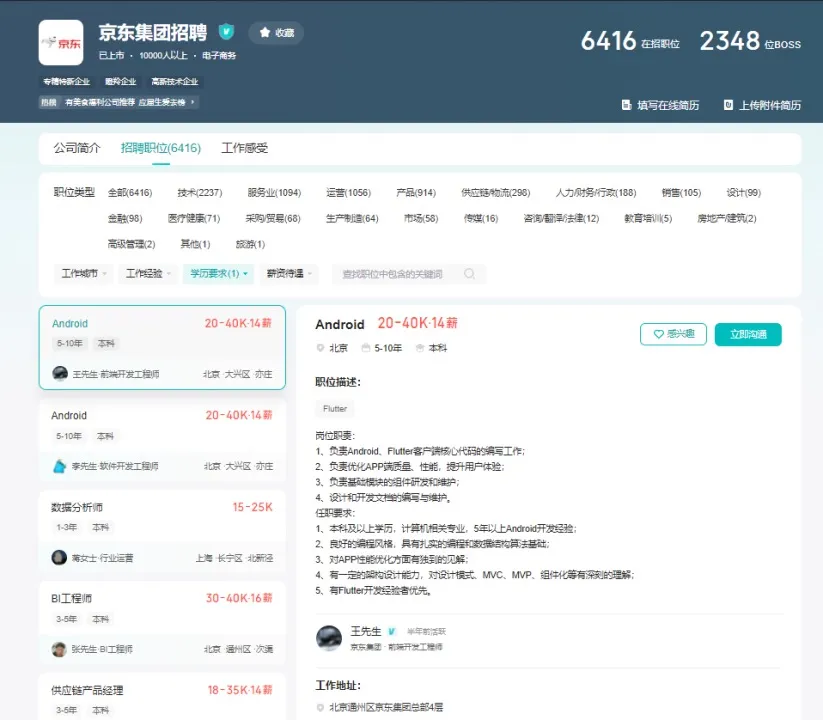Select Android job card from 王先生

162,347
